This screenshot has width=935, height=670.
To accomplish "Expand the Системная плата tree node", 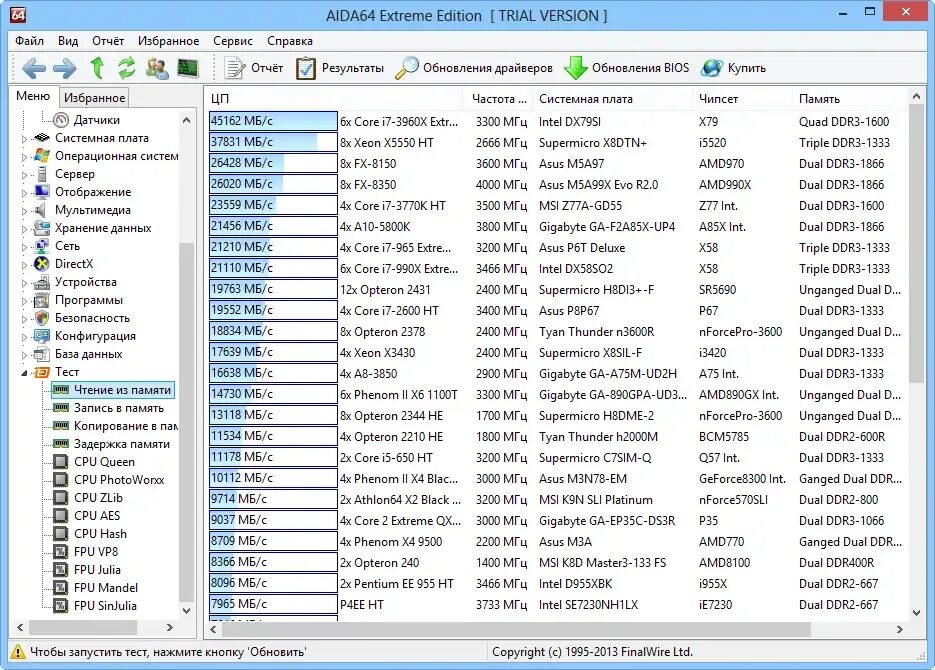I will [24, 139].
